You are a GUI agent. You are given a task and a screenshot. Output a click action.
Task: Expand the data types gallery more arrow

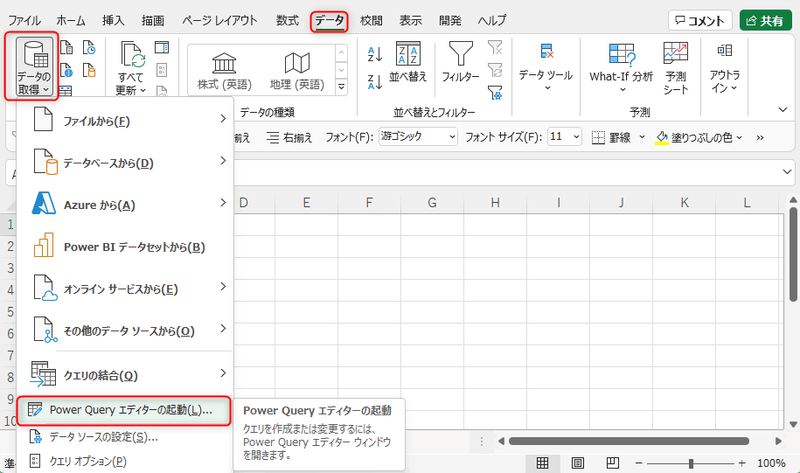click(341, 87)
